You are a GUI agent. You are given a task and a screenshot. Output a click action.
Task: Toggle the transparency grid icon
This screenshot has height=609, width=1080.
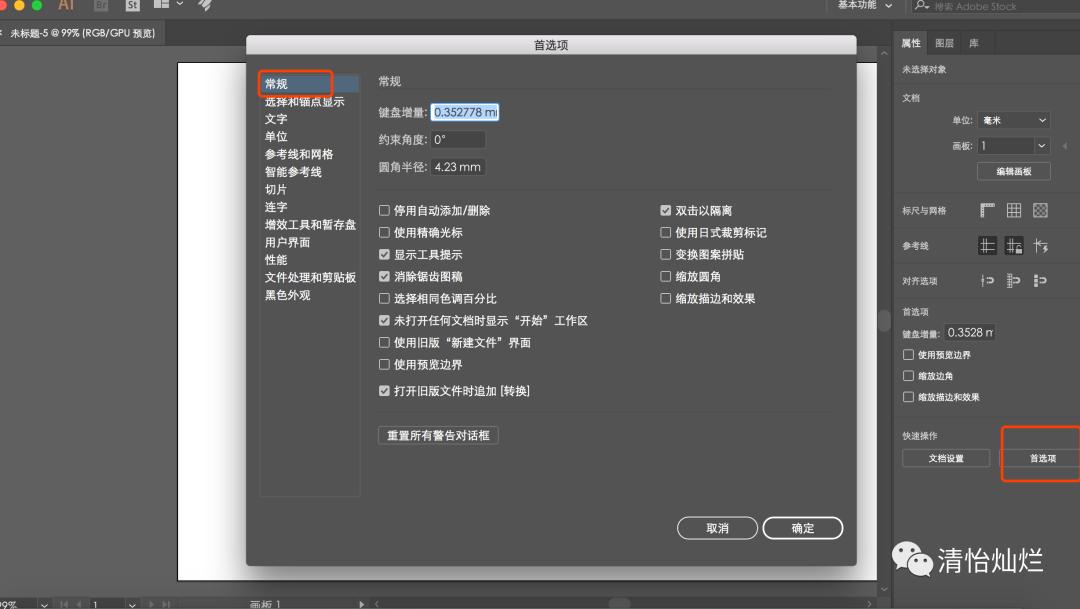pyautogui.click(x=1040, y=210)
